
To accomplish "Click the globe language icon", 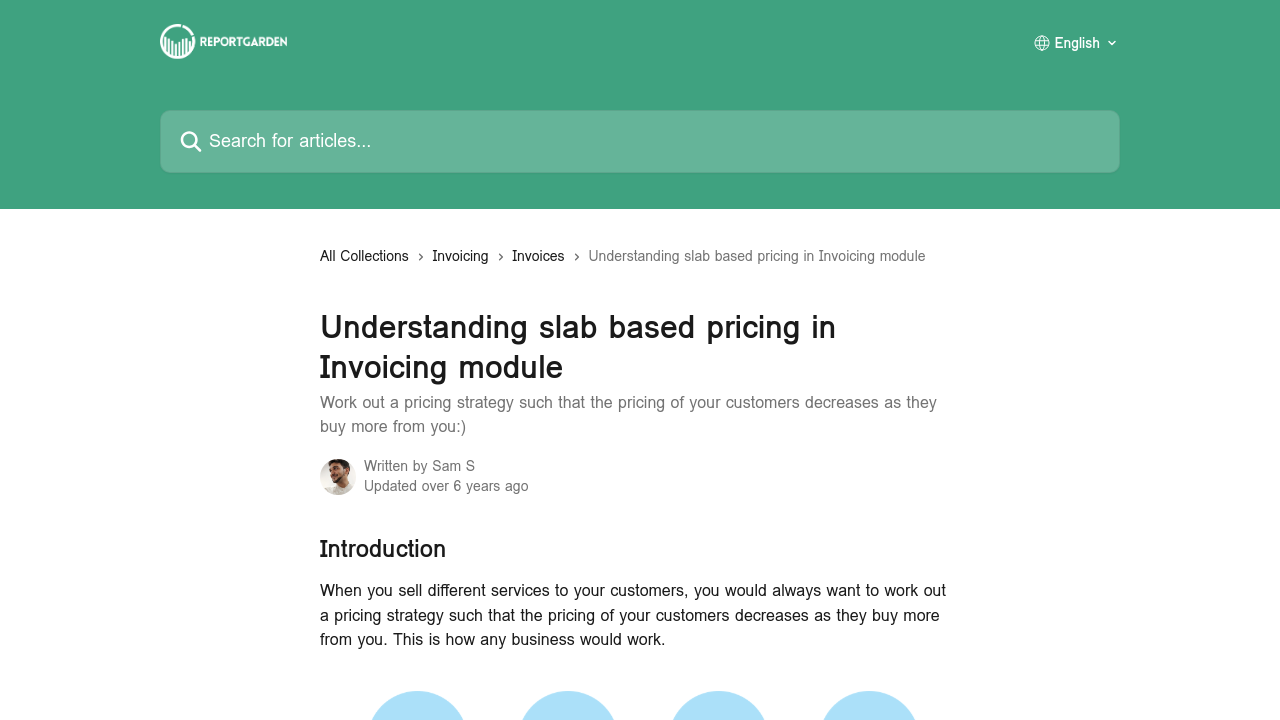I will coord(1042,43).
